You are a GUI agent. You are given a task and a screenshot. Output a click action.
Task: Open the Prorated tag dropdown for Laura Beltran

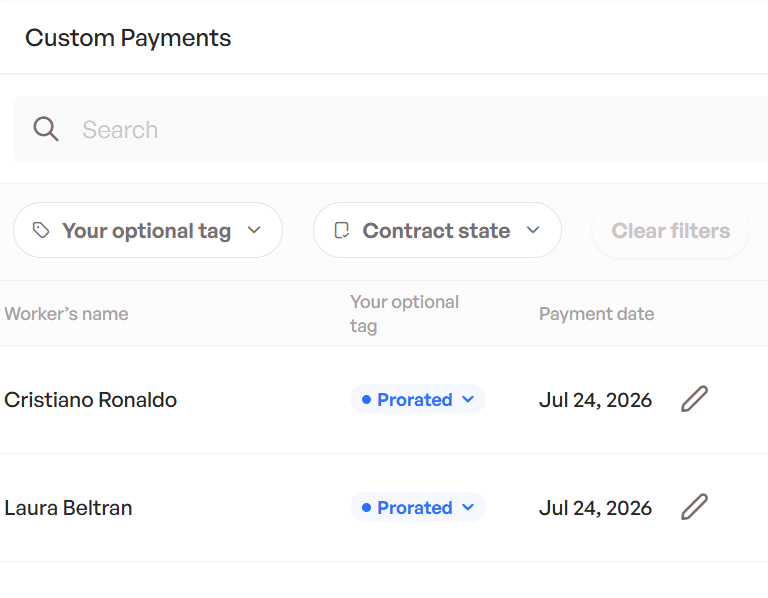coord(418,507)
